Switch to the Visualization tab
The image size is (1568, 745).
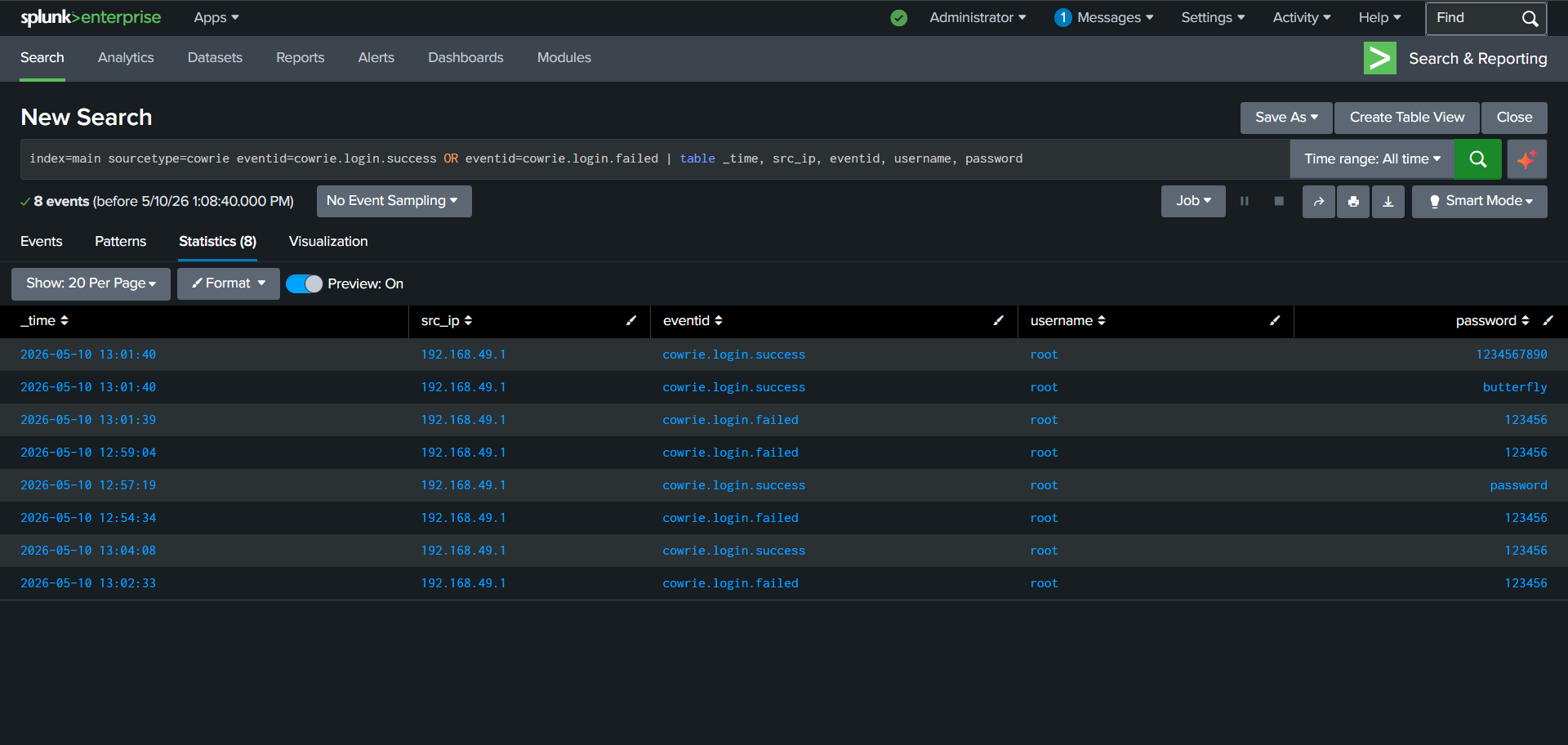click(328, 242)
